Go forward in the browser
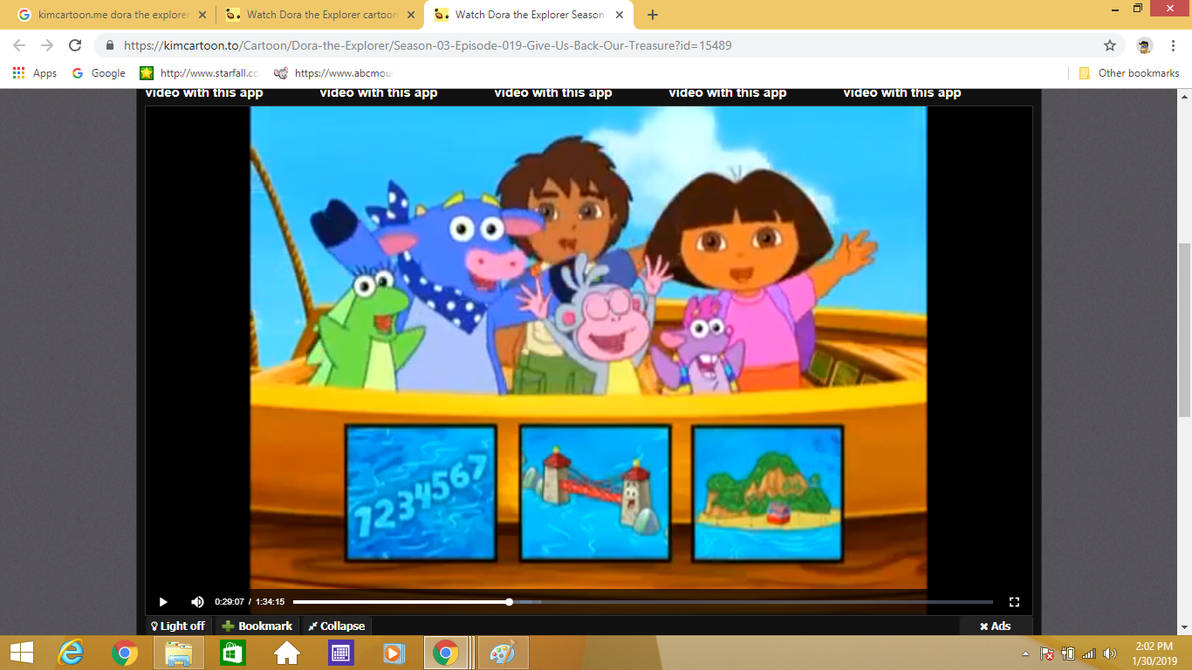Image resolution: width=1192 pixels, height=670 pixels. [x=47, y=46]
